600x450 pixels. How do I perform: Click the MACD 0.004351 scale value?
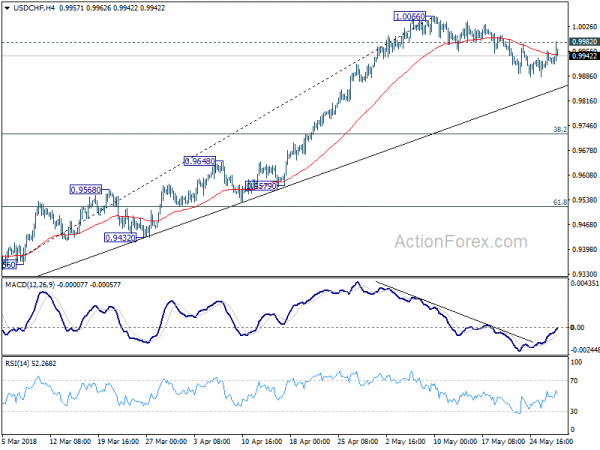(x=584, y=284)
